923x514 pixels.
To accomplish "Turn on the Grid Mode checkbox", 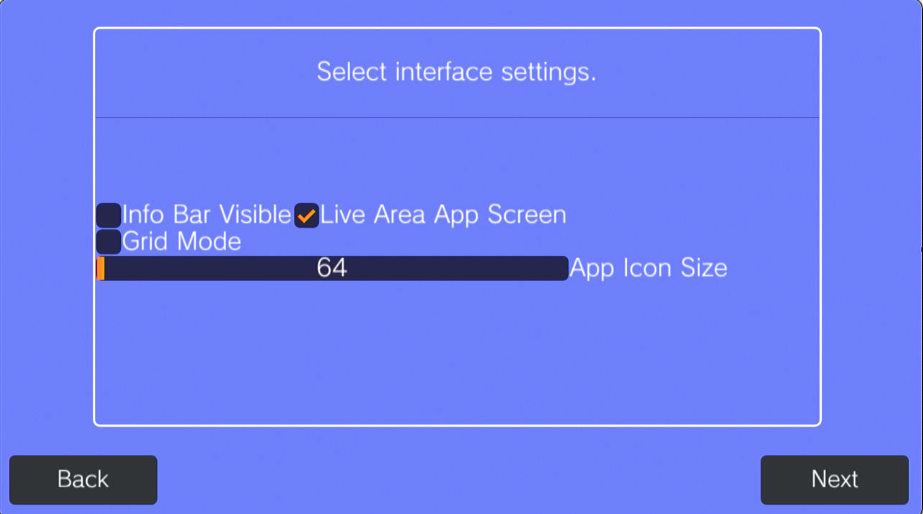I will click(108, 242).
